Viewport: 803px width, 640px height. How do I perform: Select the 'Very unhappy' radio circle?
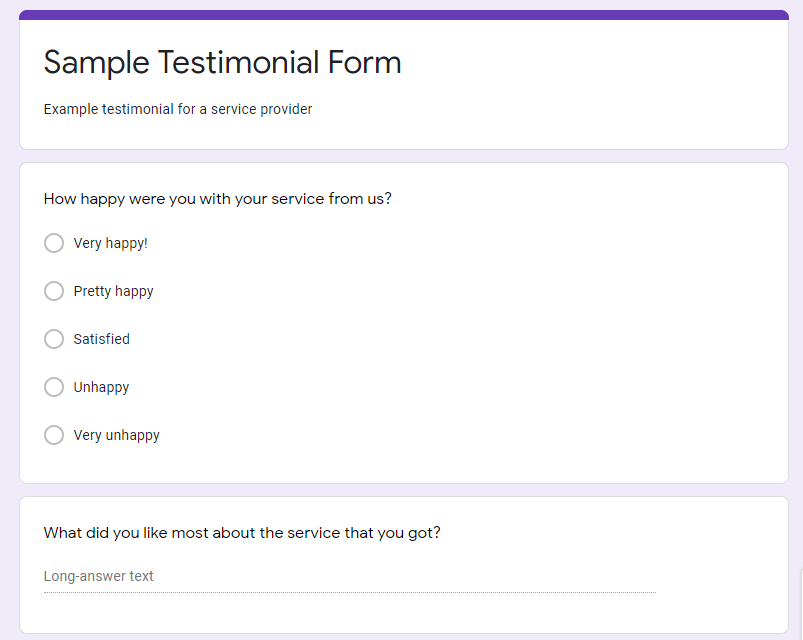[x=54, y=435]
